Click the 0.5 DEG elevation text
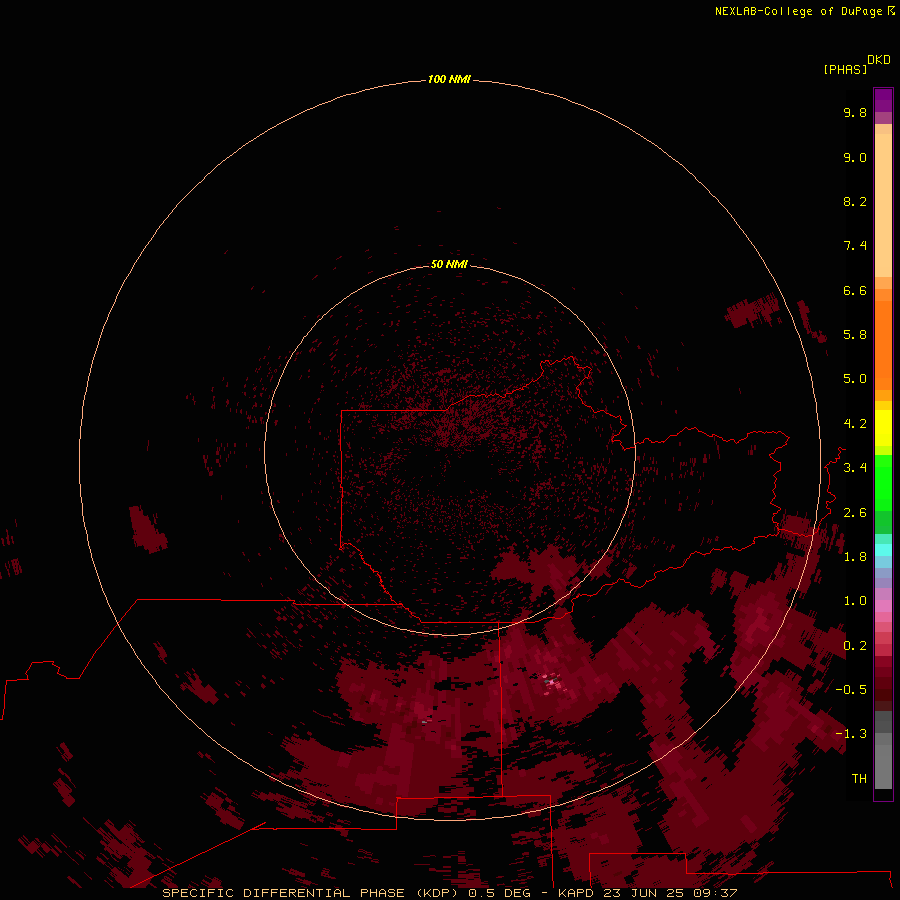 coord(499,893)
